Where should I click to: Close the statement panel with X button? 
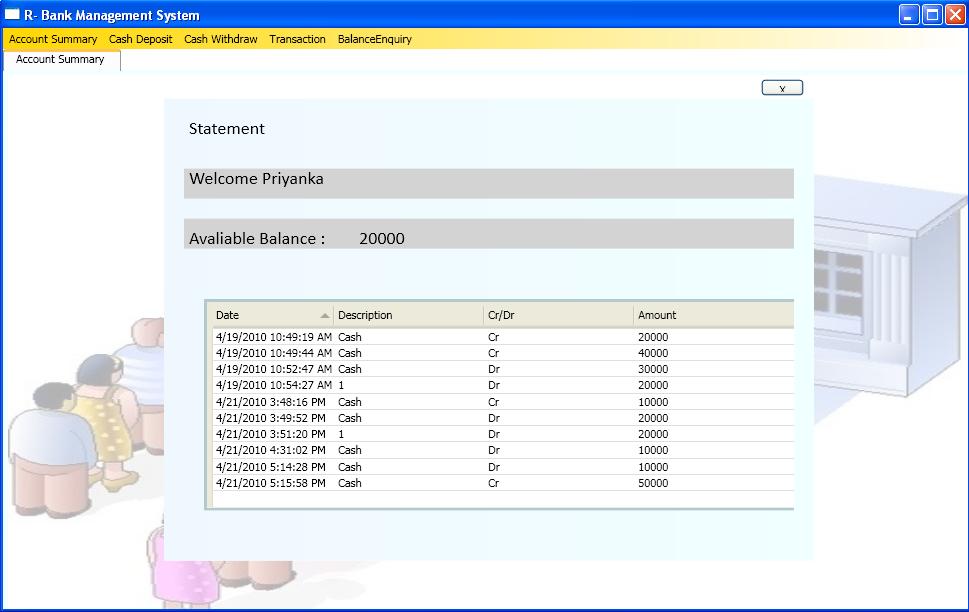[782, 88]
